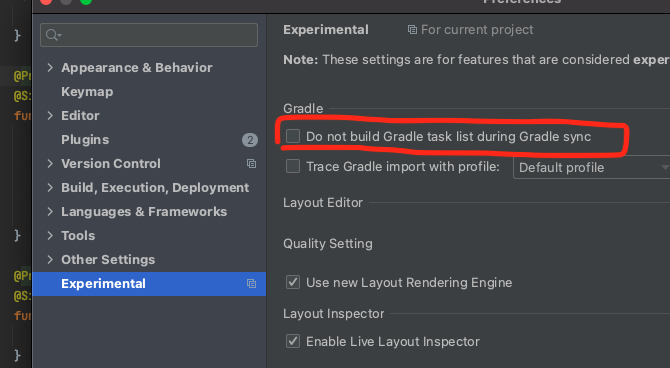Open Appearance & Behavior settings

click(x=137, y=68)
